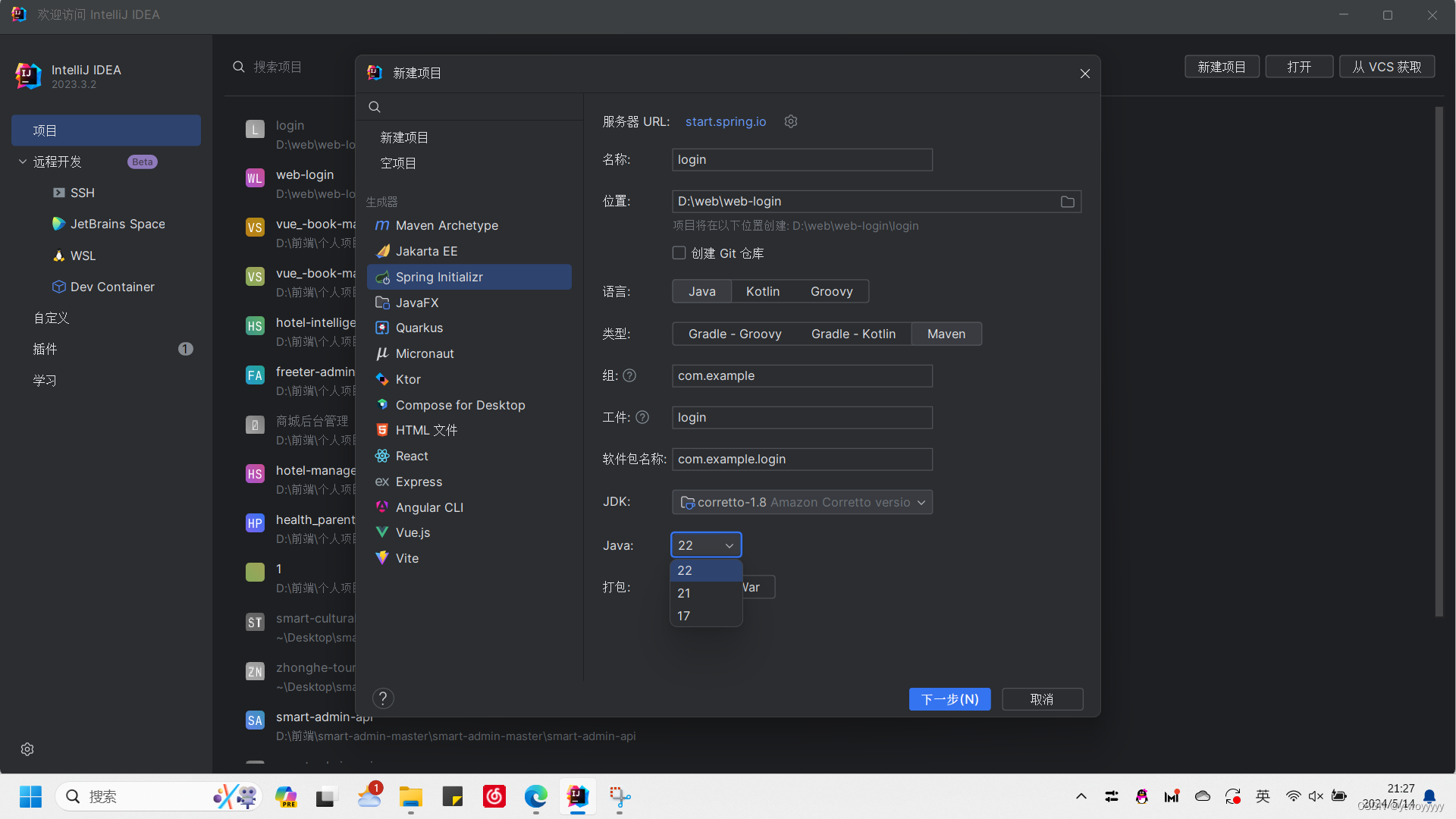Open the bottom-left help button in dialog
The image size is (1456, 819).
[x=383, y=698]
